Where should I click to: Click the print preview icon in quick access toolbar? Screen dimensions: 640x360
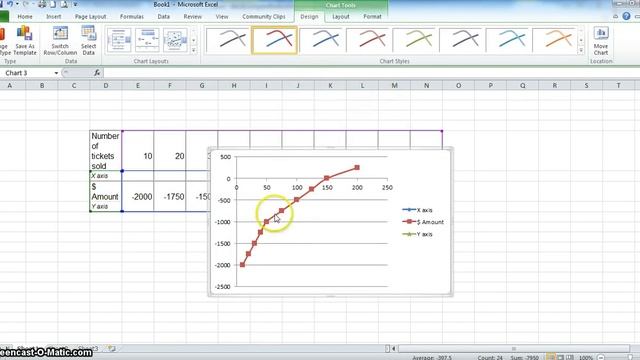[x=64, y=4]
